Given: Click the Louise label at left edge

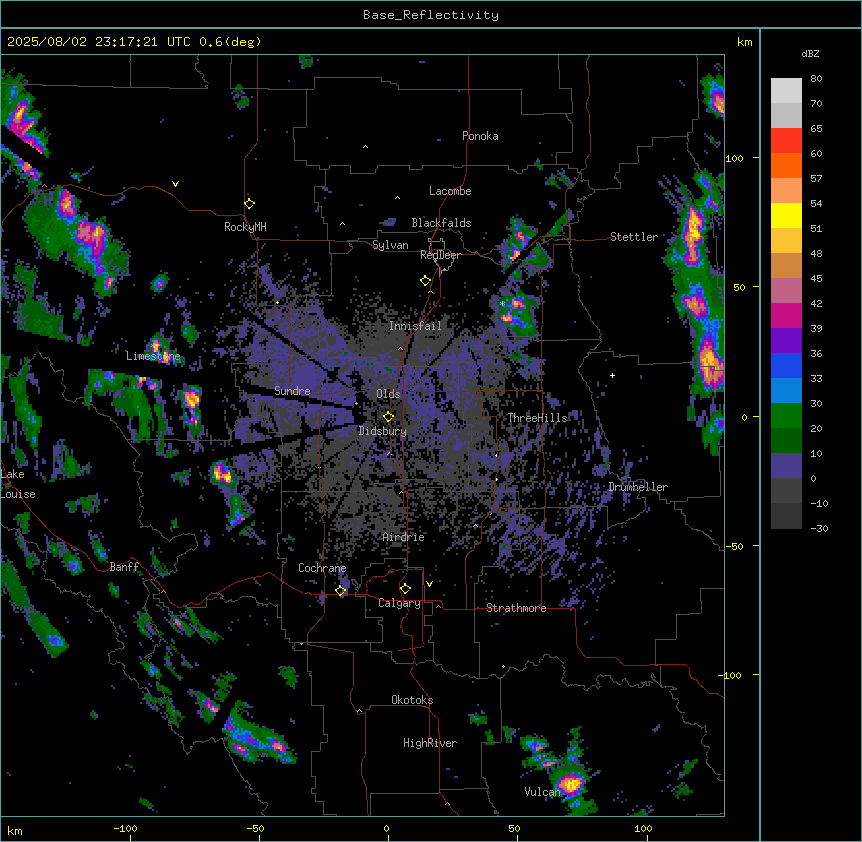Looking at the screenshot, I should [x=18, y=494].
